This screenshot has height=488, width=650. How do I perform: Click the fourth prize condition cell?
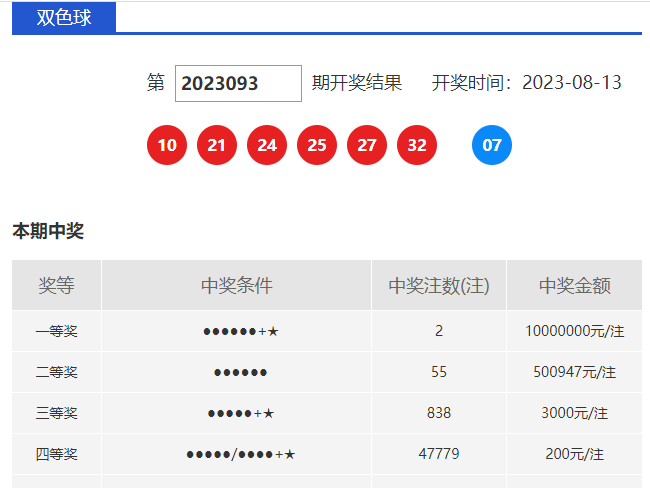(237, 454)
